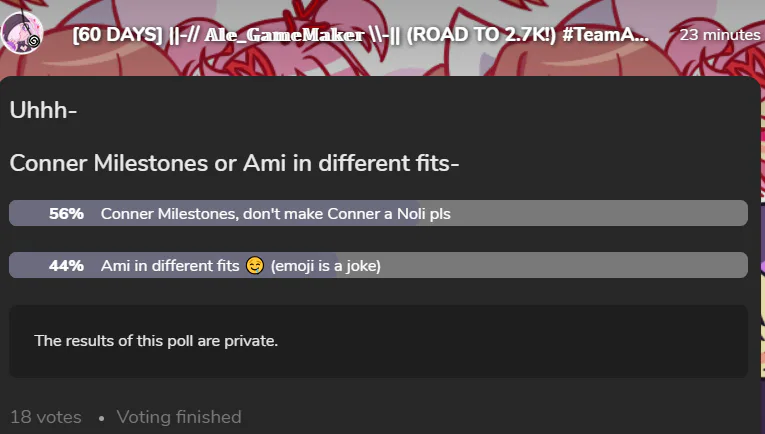Click the blushing emoji in Ami option
Viewport: 765px width, 434px height.
coord(255,266)
